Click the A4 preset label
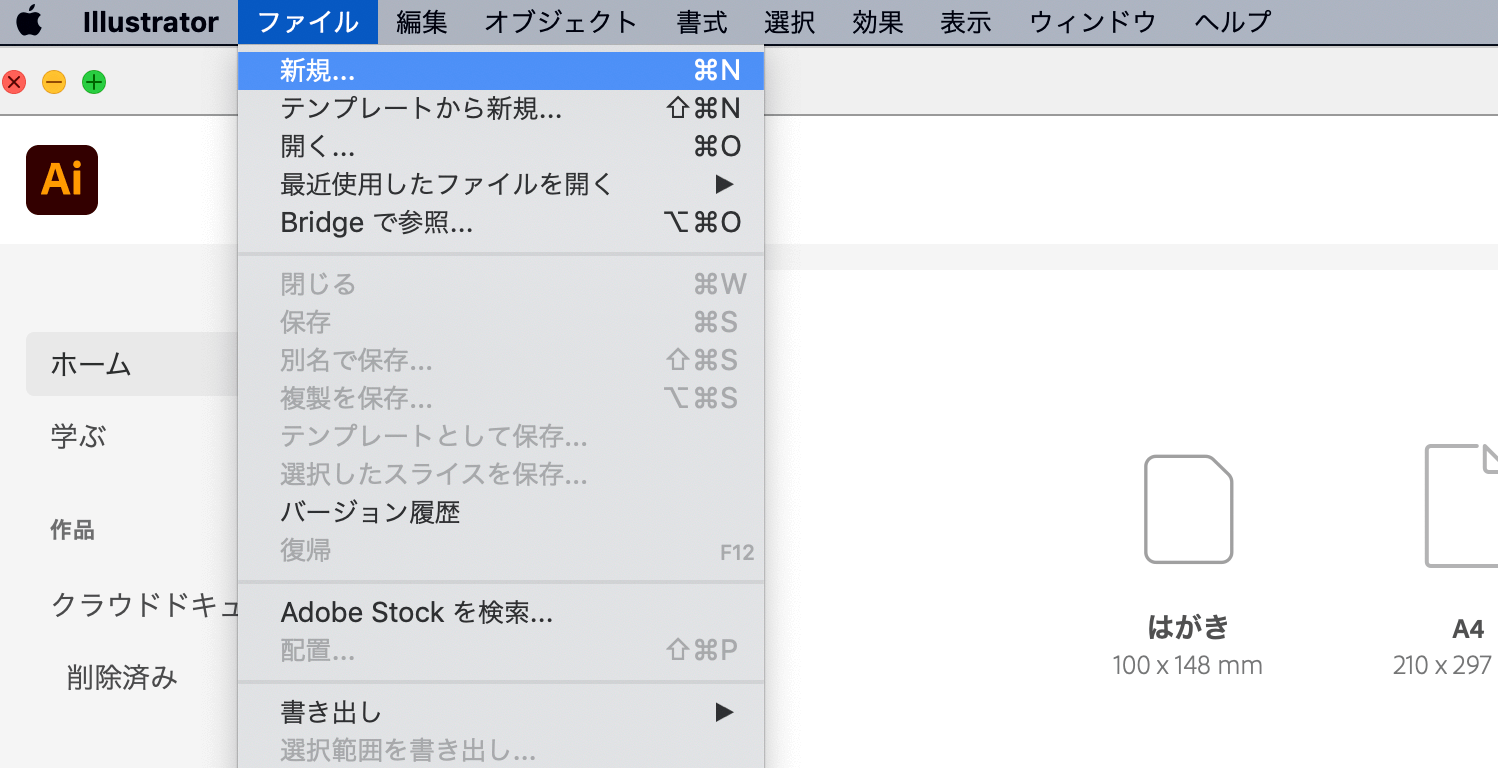 pos(1468,629)
